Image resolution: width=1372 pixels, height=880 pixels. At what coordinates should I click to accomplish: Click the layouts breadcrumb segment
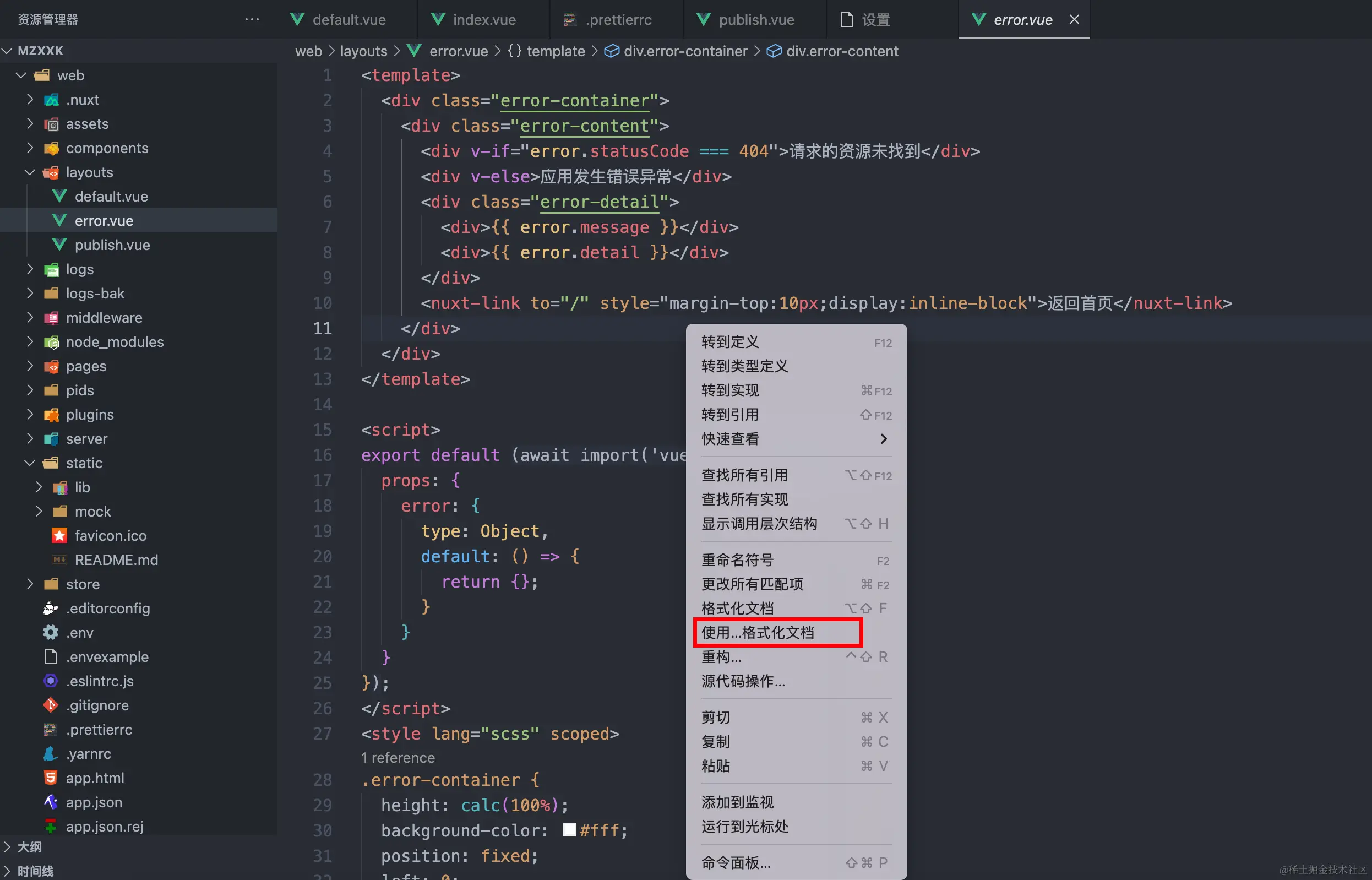point(364,51)
